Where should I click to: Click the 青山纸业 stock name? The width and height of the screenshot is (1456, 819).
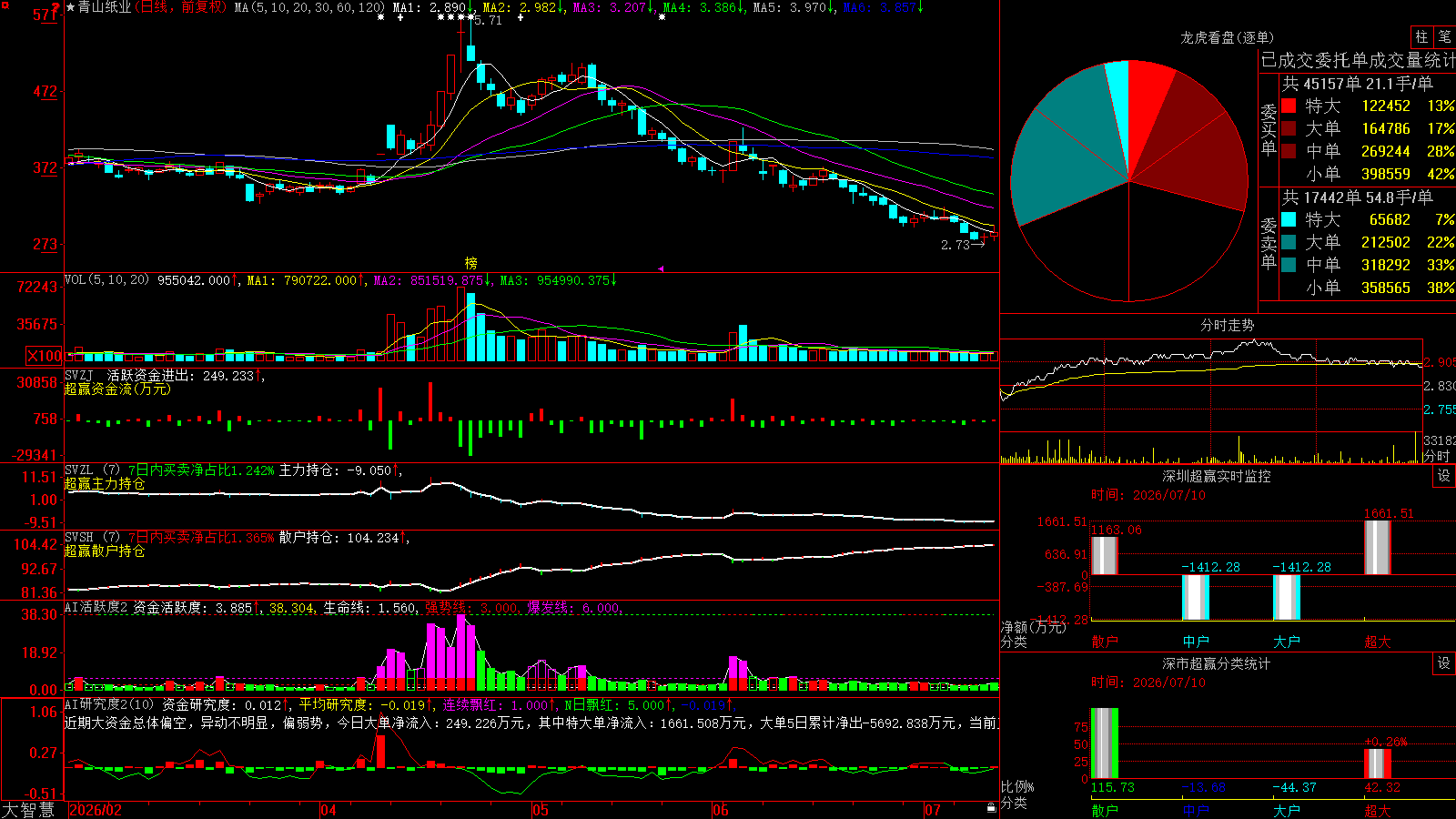click(x=105, y=7)
